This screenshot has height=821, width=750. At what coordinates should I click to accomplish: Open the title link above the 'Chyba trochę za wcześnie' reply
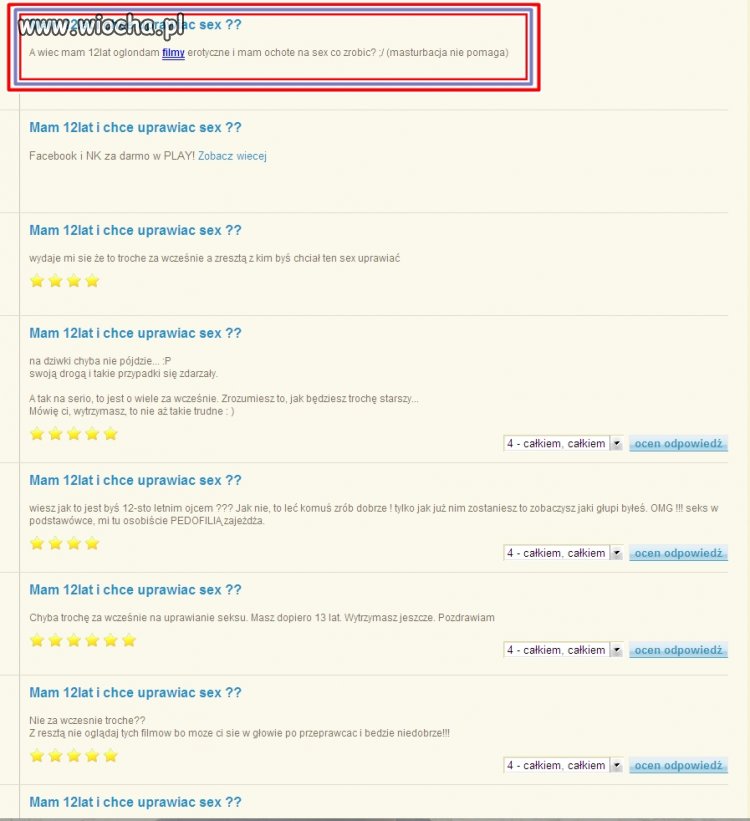click(135, 590)
